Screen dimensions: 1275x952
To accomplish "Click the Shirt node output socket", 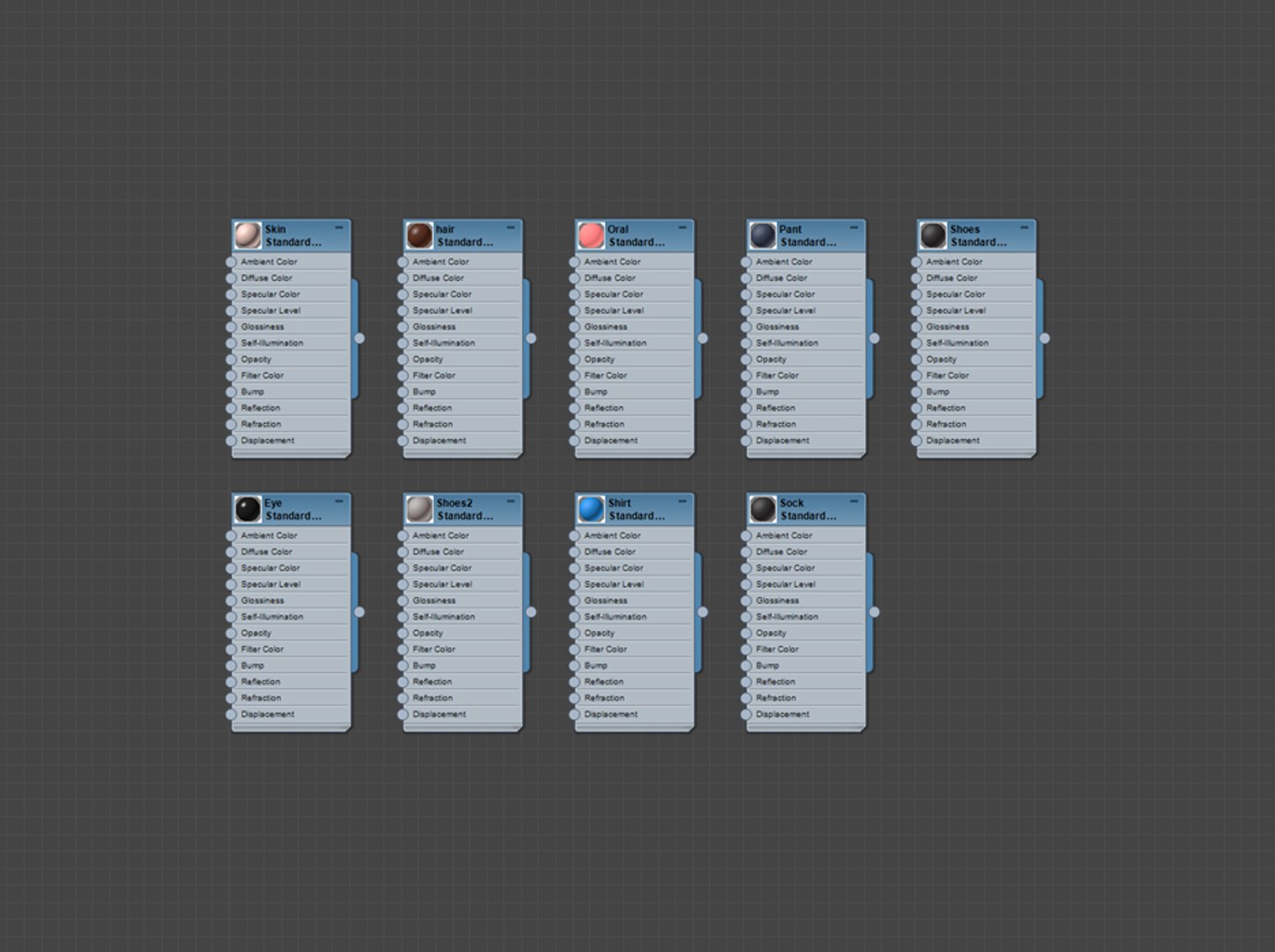I will coord(703,612).
